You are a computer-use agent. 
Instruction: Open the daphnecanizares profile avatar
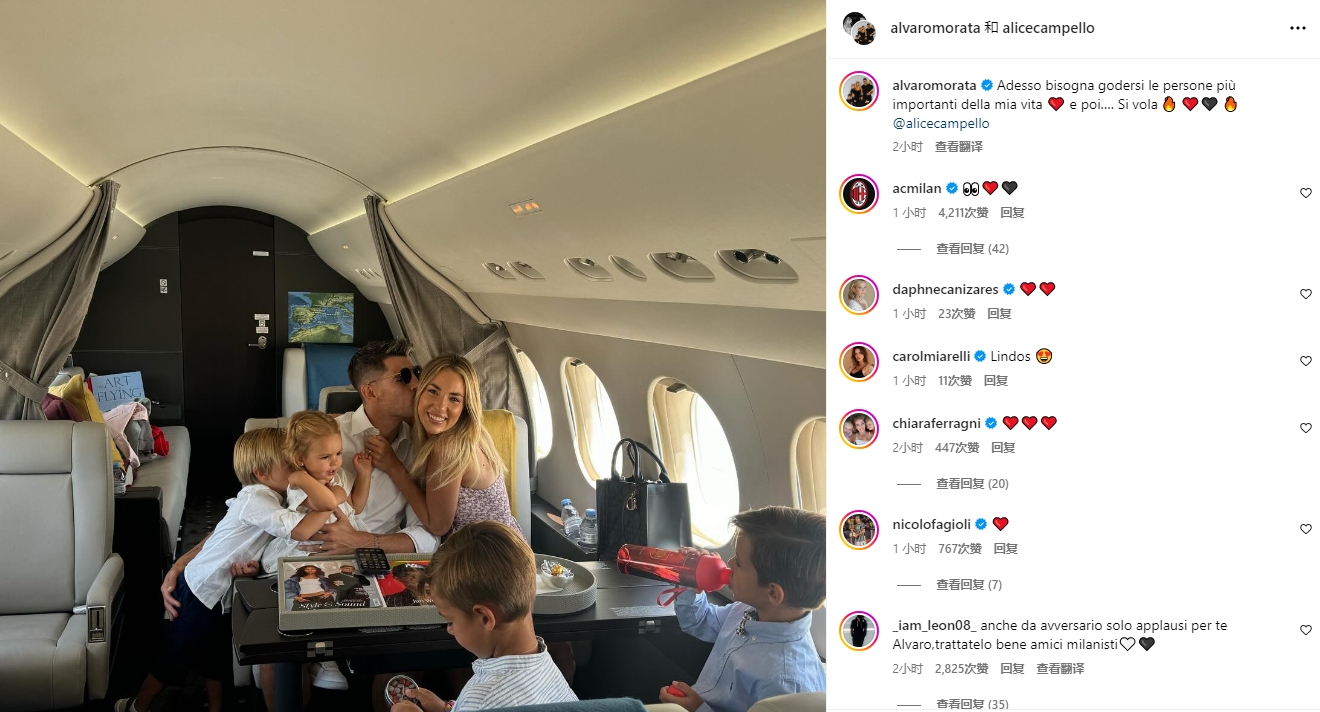(x=859, y=295)
